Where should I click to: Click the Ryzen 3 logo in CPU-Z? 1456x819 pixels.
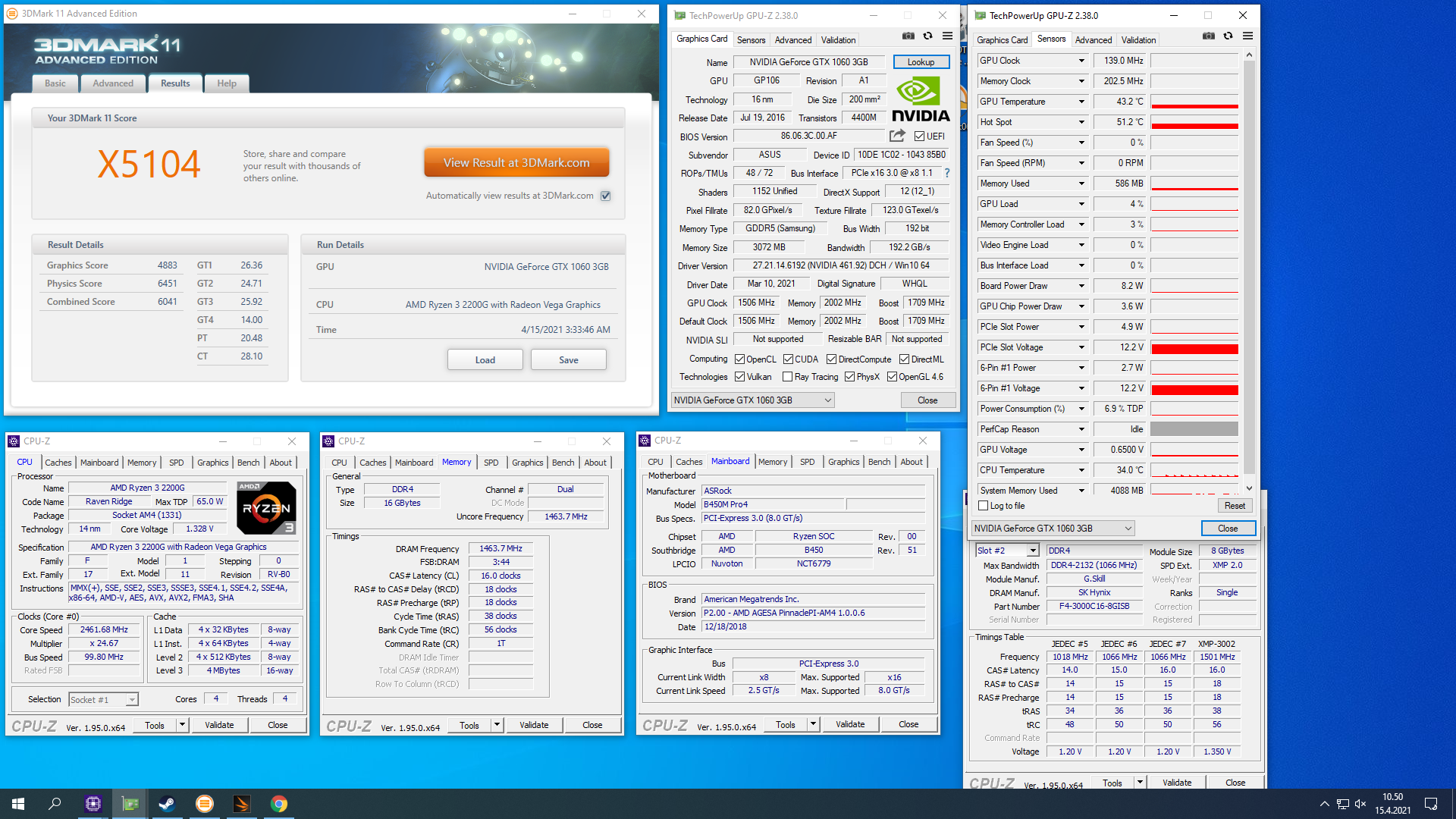coord(266,507)
